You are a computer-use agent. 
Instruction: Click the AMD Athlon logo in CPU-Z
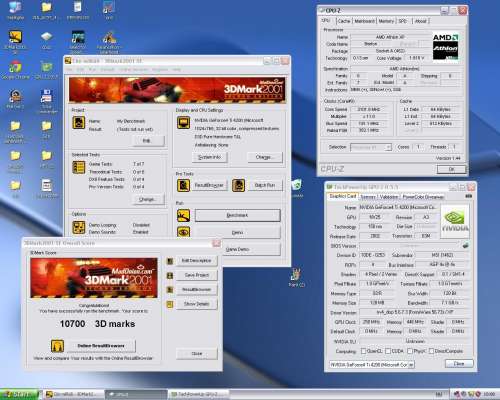445,47
